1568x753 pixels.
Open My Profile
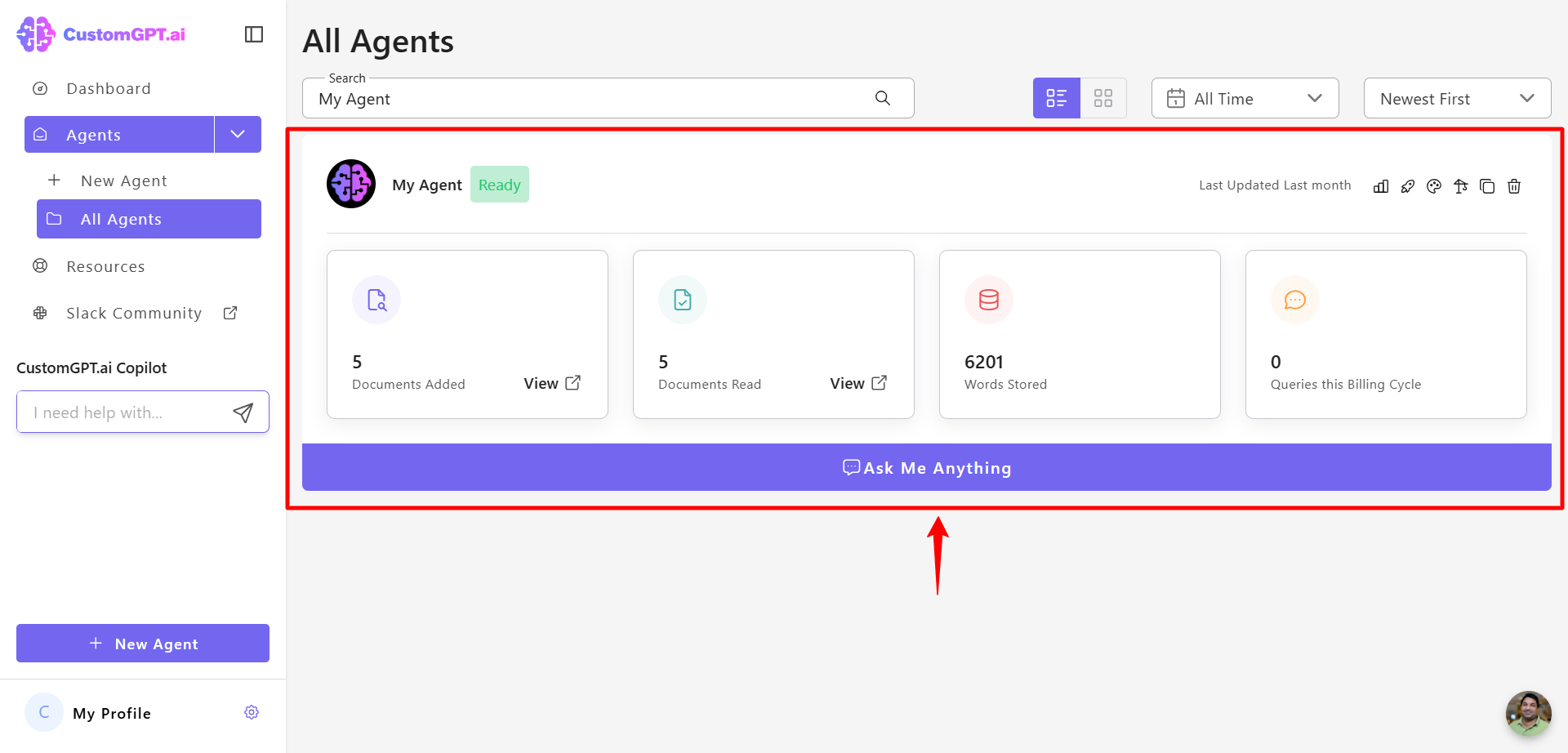(112, 713)
